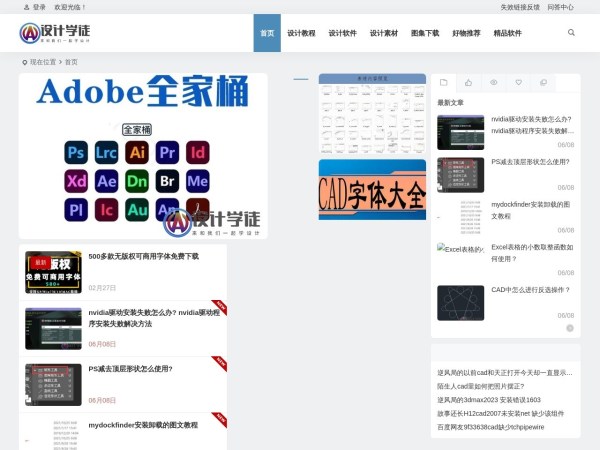Open the 设计教程 menu item
Image resolution: width=600 pixels, height=450 pixels.
(x=301, y=33)
